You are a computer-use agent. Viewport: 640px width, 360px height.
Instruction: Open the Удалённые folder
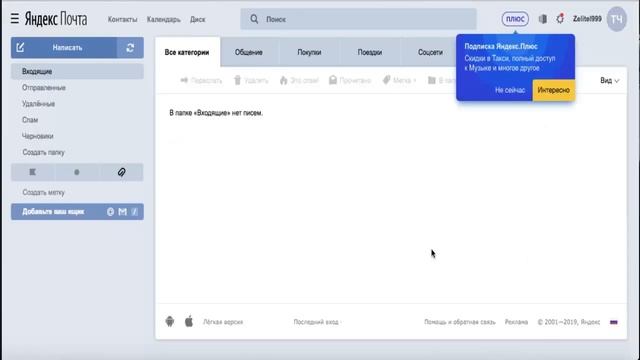(x=38, y=104)
